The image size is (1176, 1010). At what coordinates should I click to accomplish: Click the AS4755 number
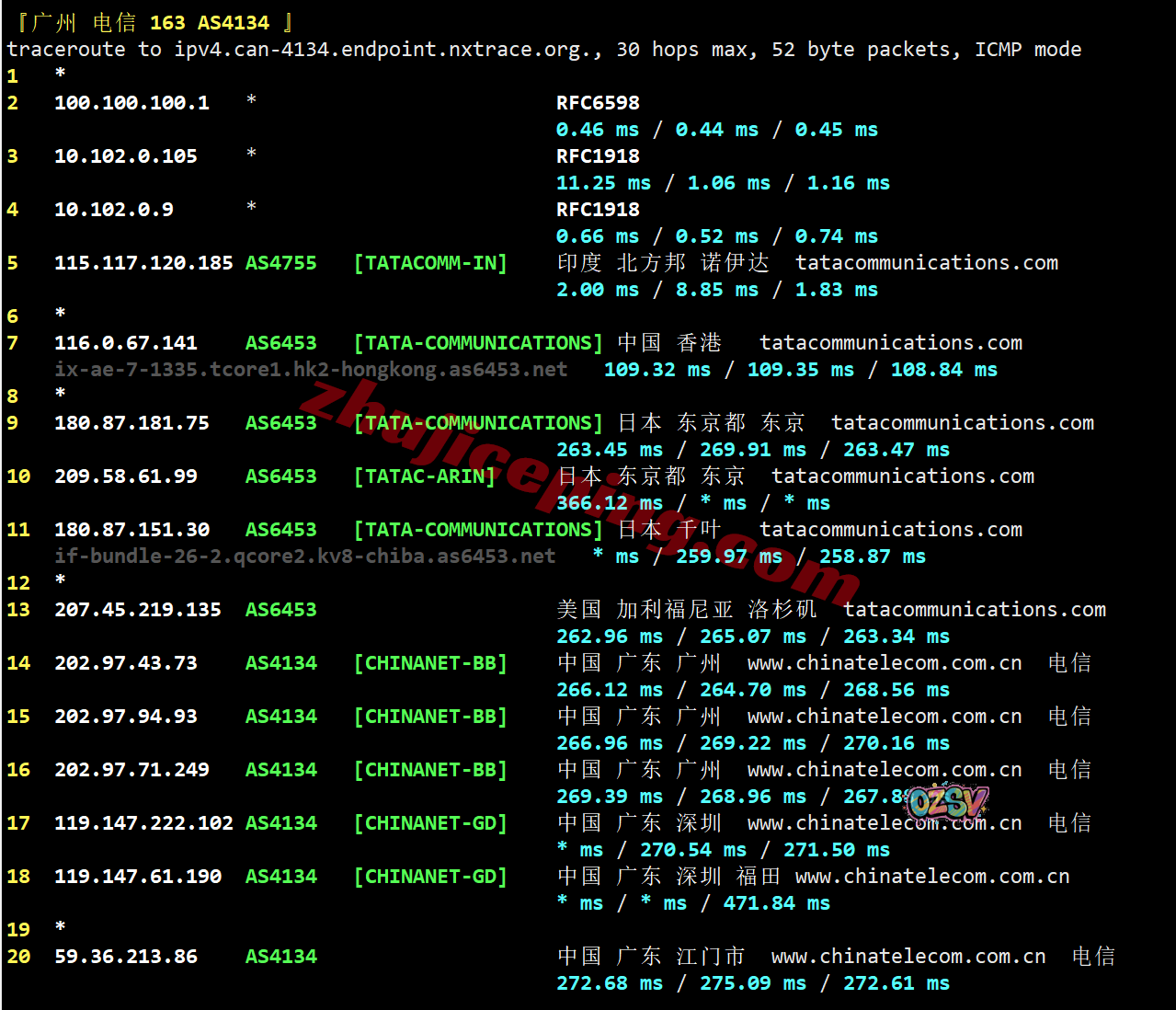280,263
